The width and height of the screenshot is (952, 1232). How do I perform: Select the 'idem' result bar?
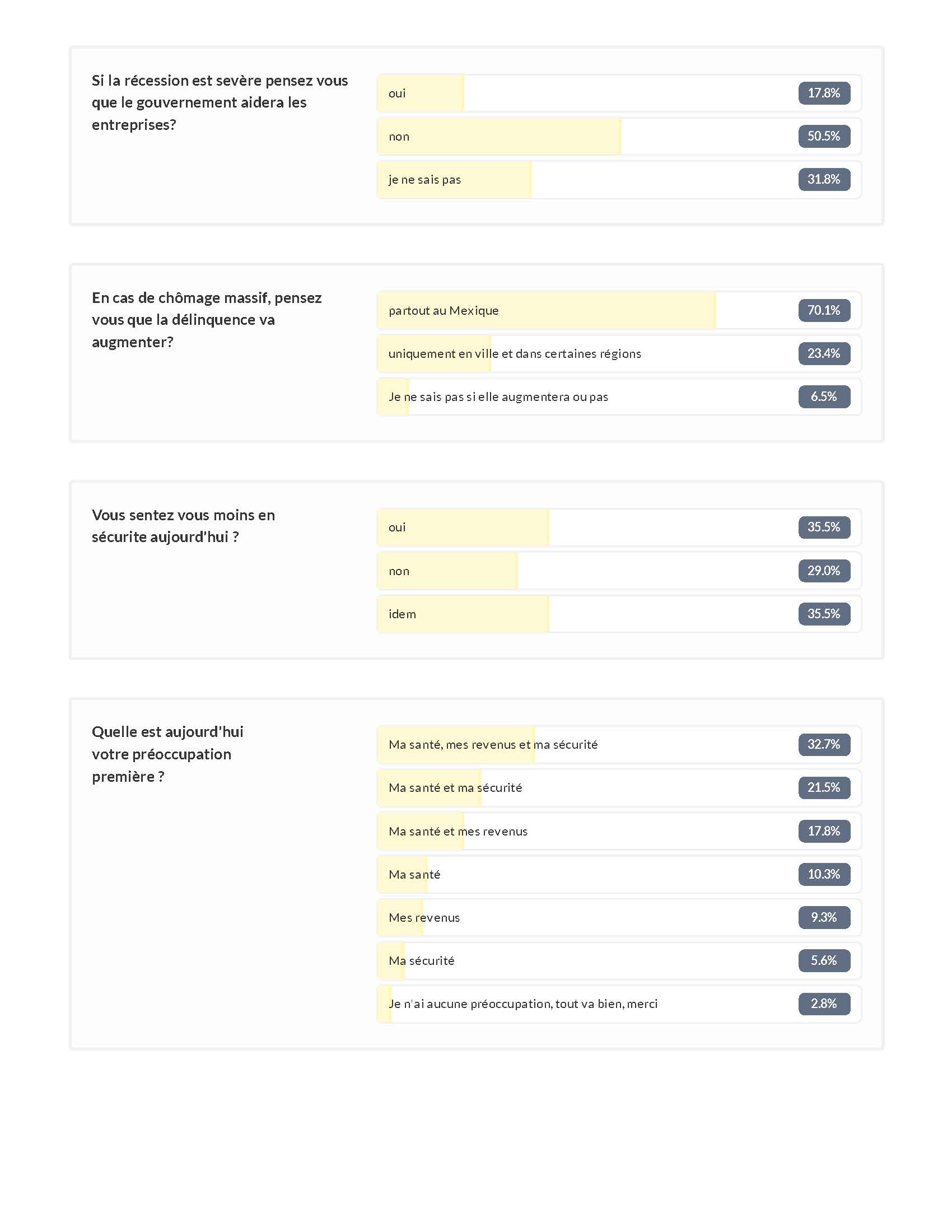619,614
